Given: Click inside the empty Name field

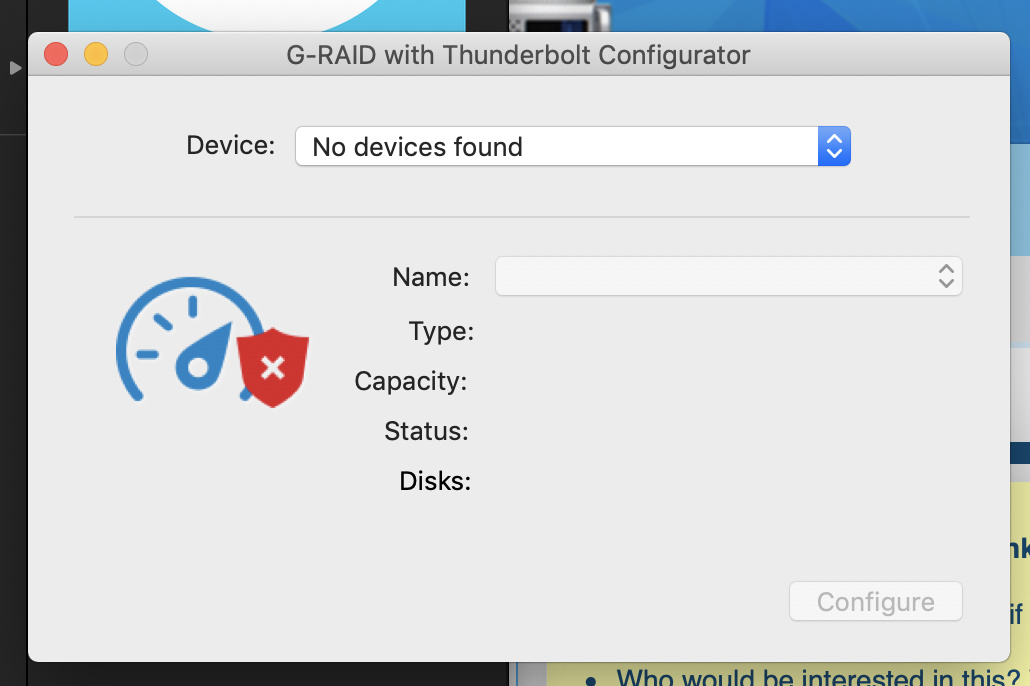Looking at the screenshot, I should (x=710, y=277).
